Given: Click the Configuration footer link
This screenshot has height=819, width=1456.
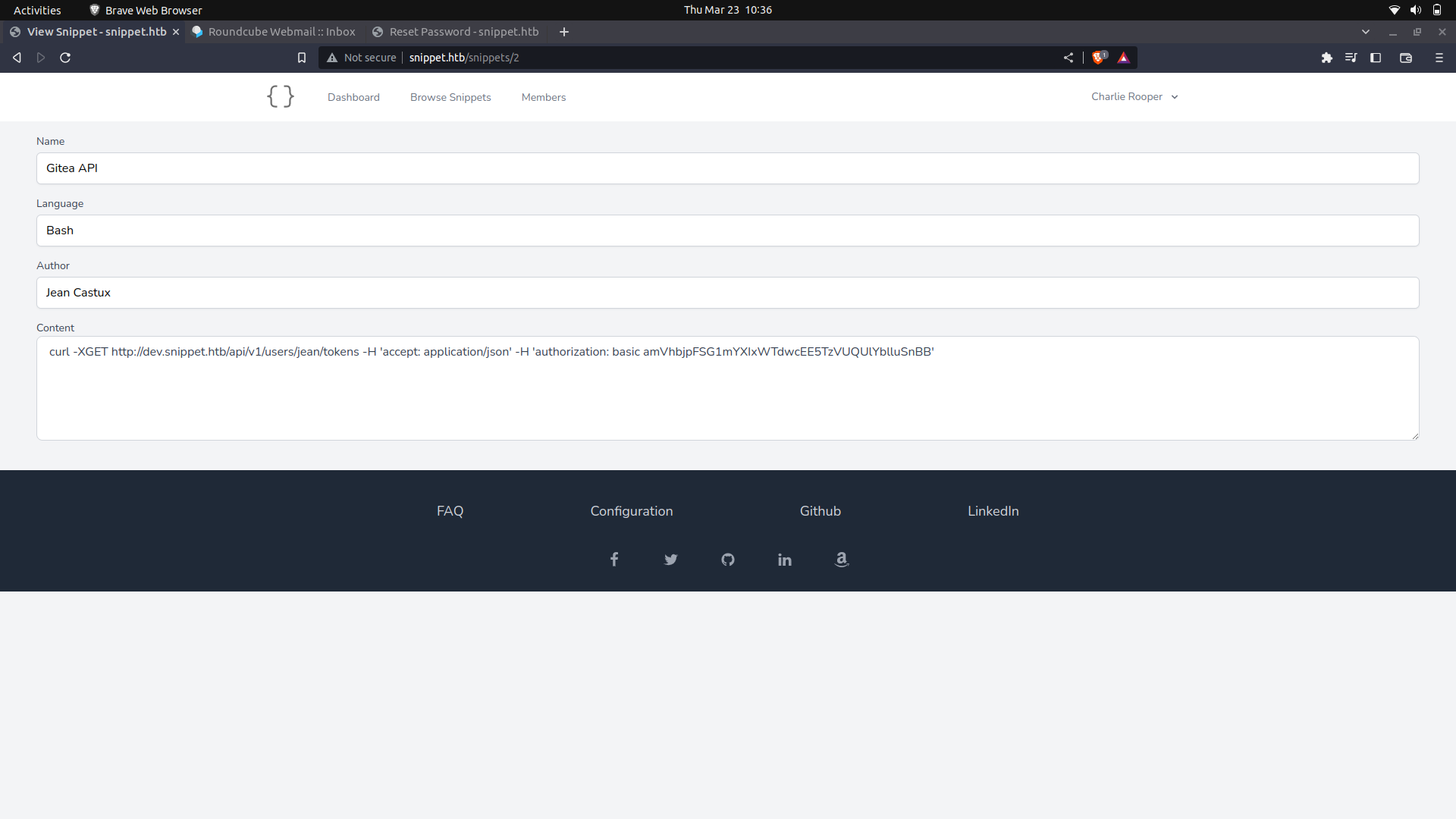Looking at the screenshot, I should (x=632, y=511).
